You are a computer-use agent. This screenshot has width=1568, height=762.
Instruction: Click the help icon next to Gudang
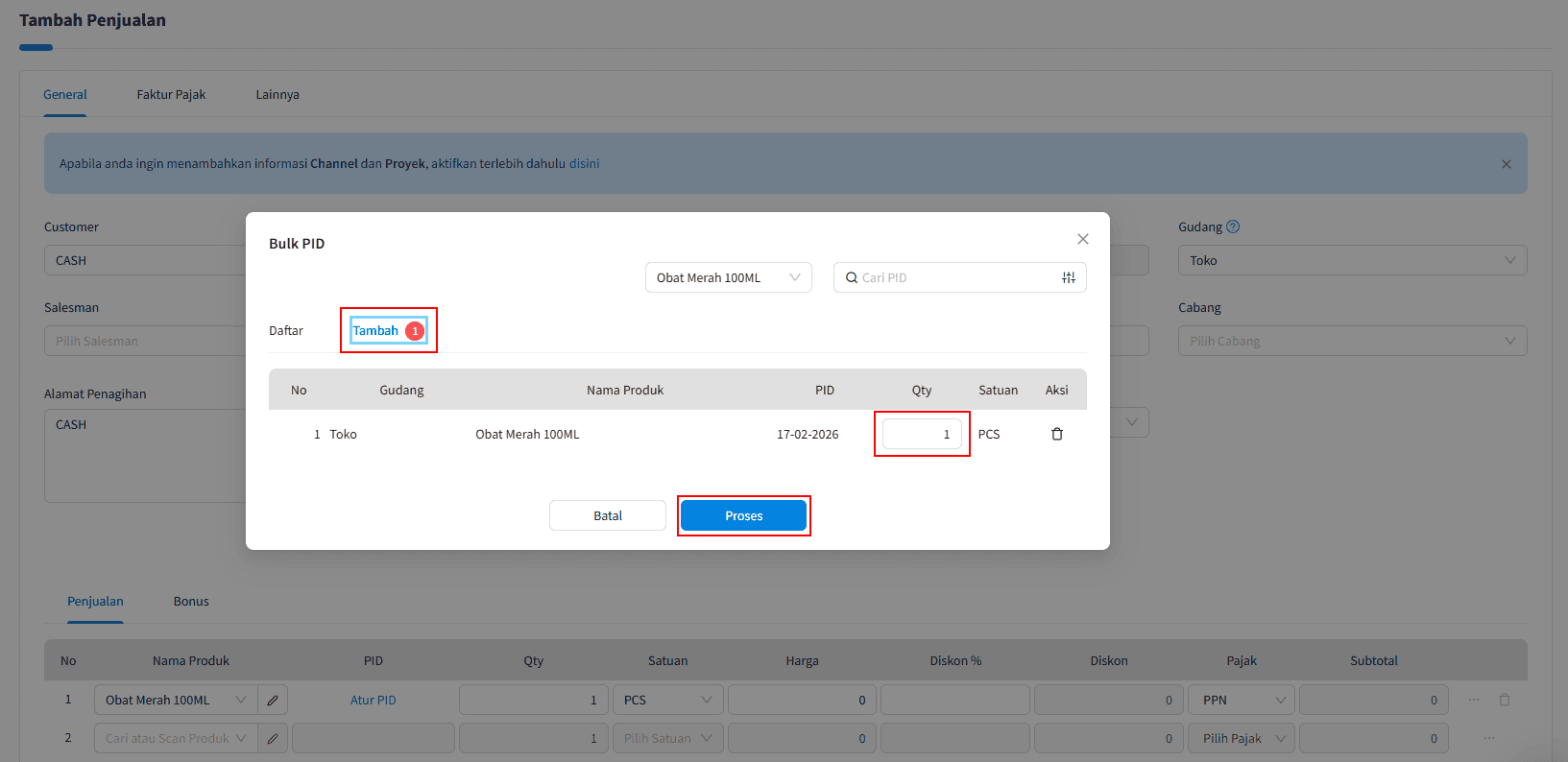(x=1233, y=227)
